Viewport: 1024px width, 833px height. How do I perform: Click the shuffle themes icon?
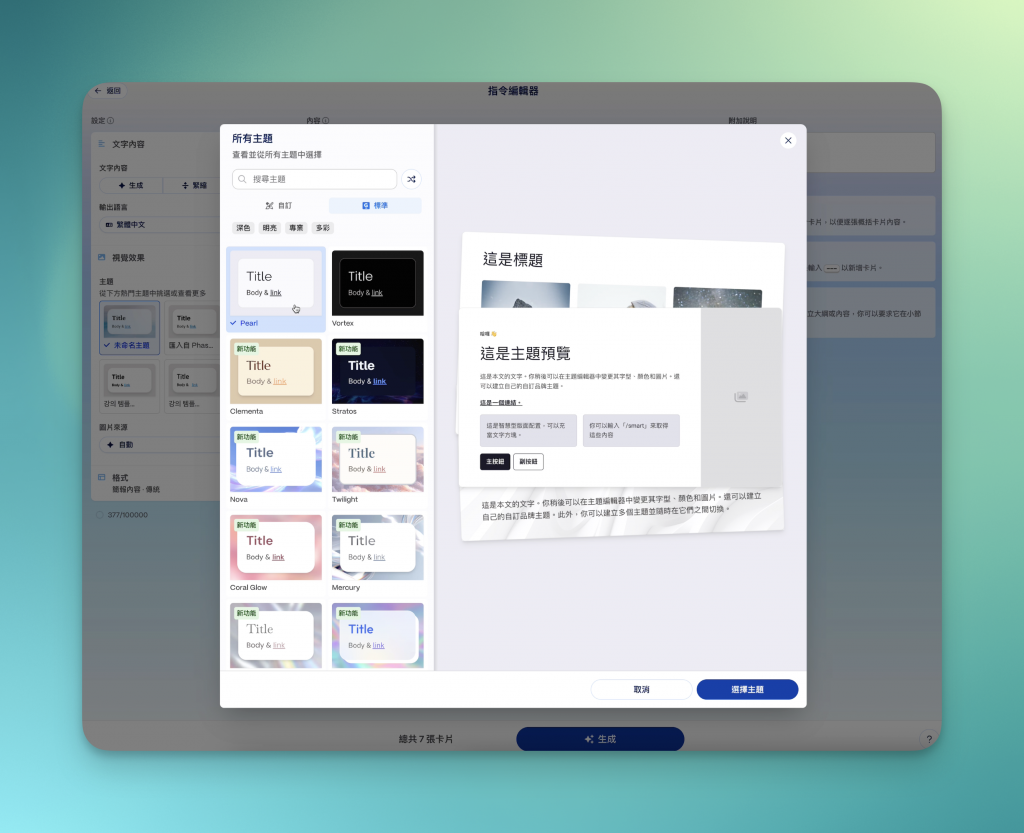coord(411,179)
